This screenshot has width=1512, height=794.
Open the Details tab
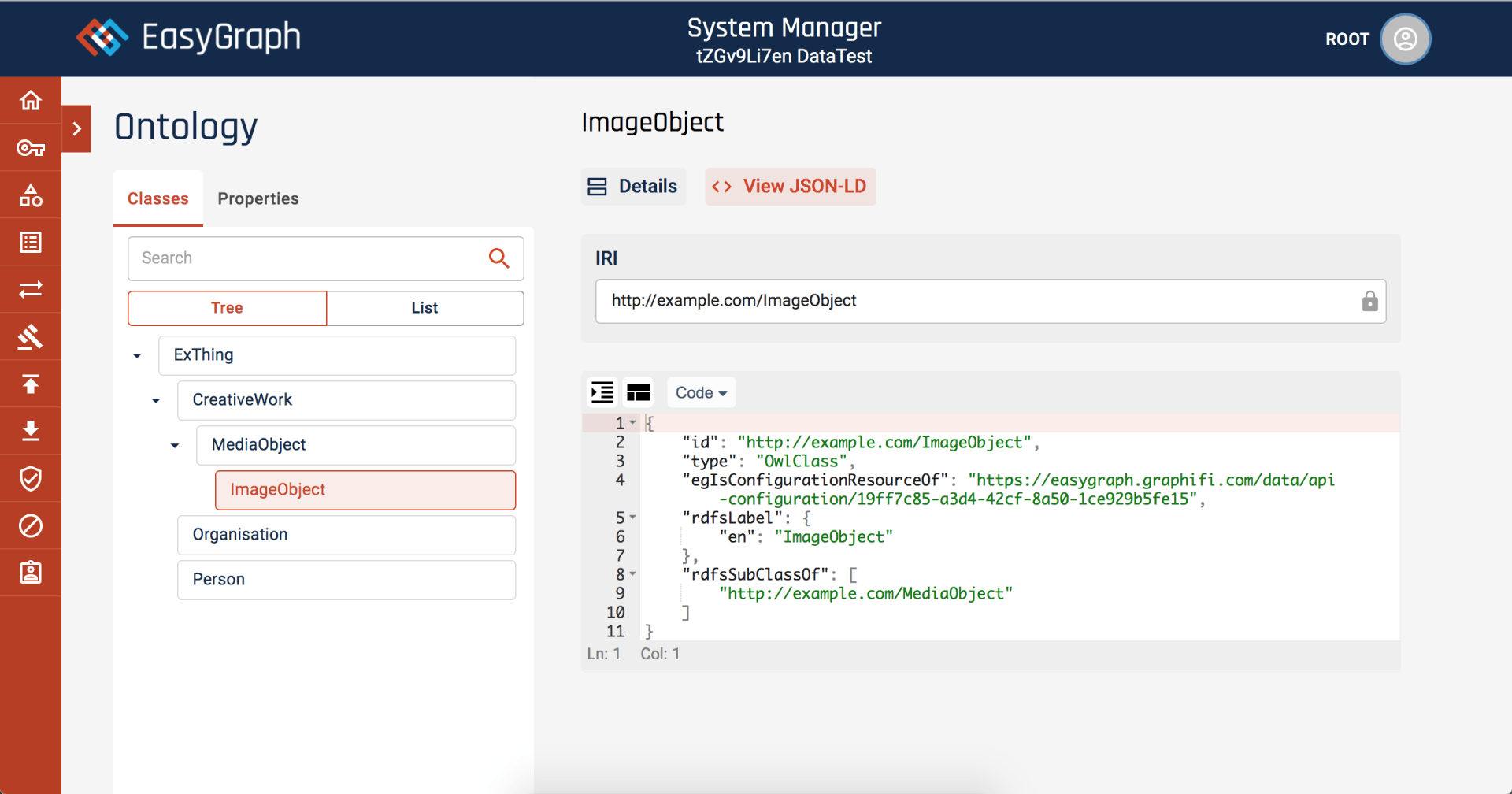pos(633,187)
